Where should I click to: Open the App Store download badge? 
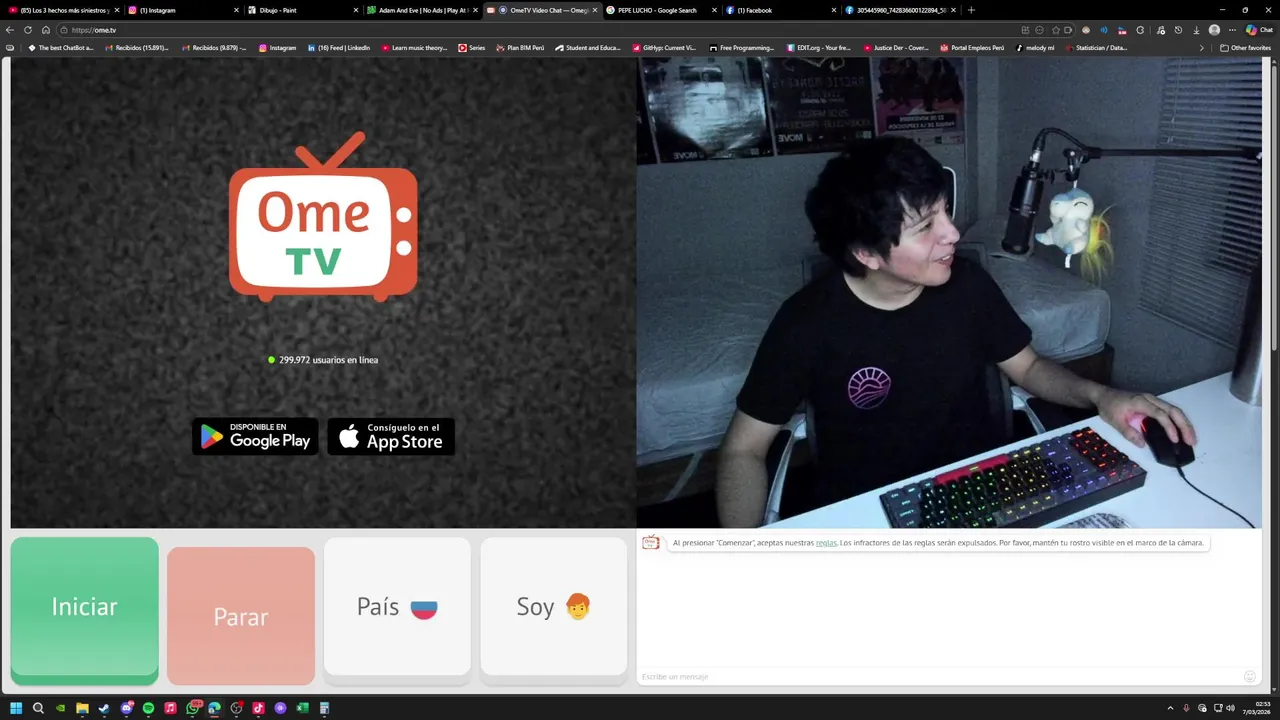(x=391, y=436)
